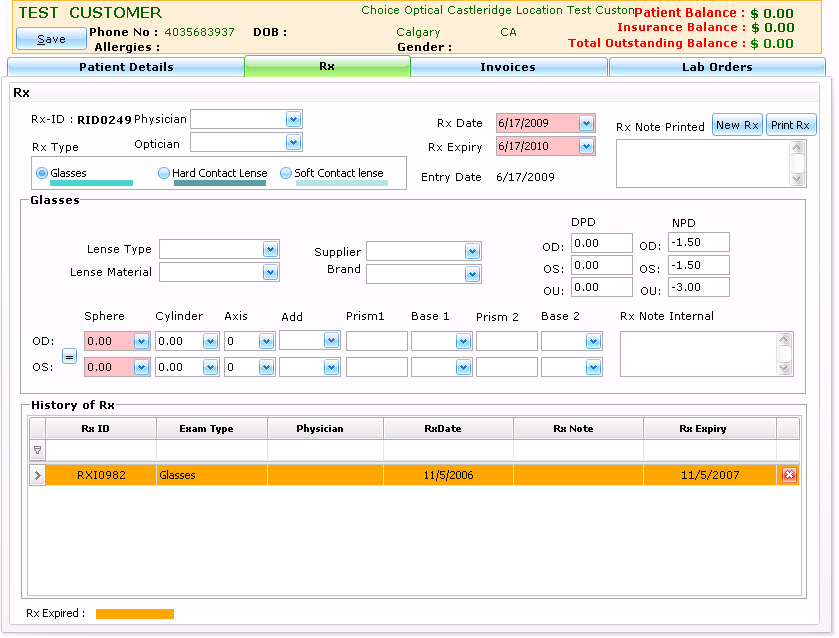
Task: Click the OD Prism 2 input field
Action: tap(507, 341)
